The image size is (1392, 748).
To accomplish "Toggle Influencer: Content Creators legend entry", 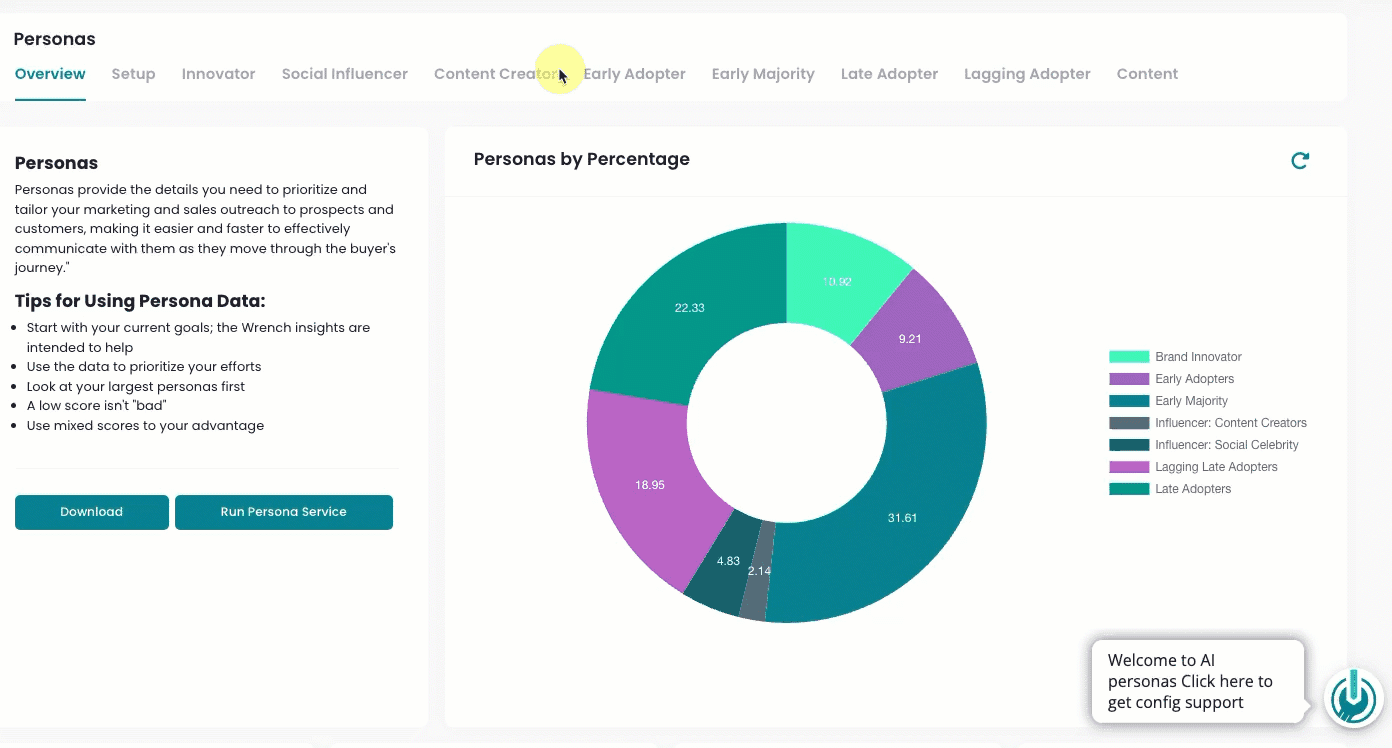I will (1208, 423).
